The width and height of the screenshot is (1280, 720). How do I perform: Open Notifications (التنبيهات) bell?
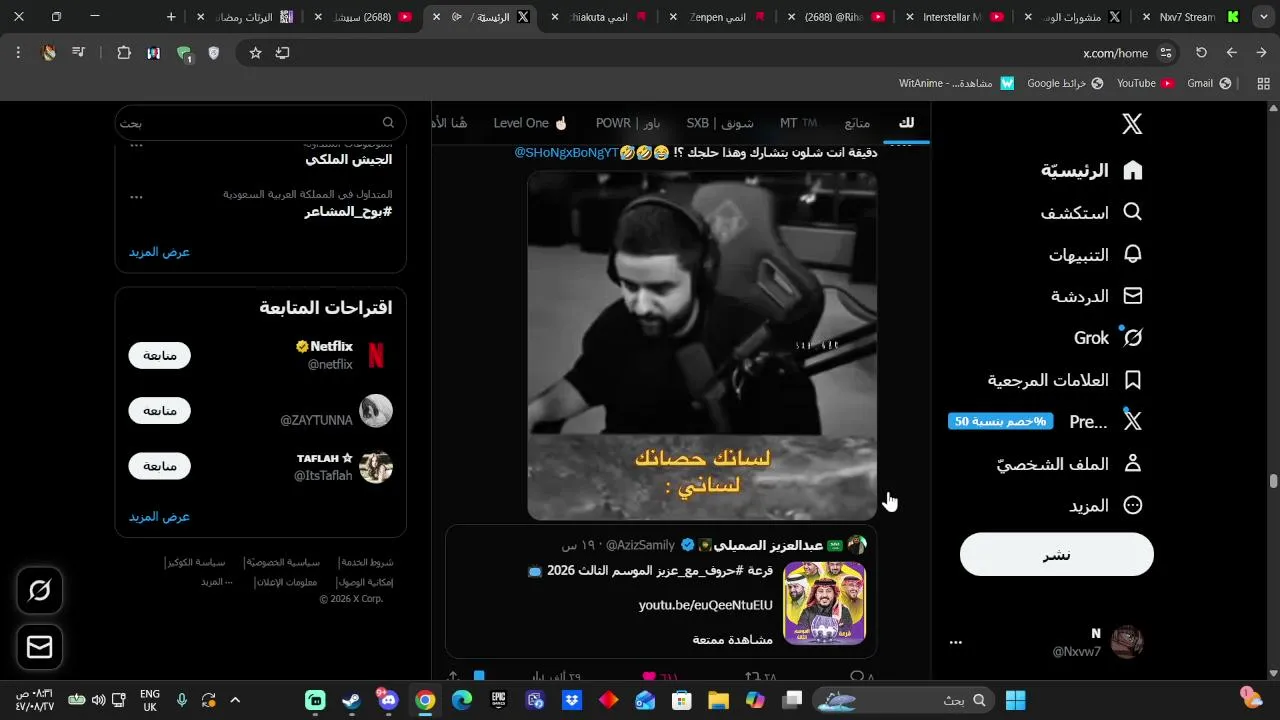coord(1095,254)
